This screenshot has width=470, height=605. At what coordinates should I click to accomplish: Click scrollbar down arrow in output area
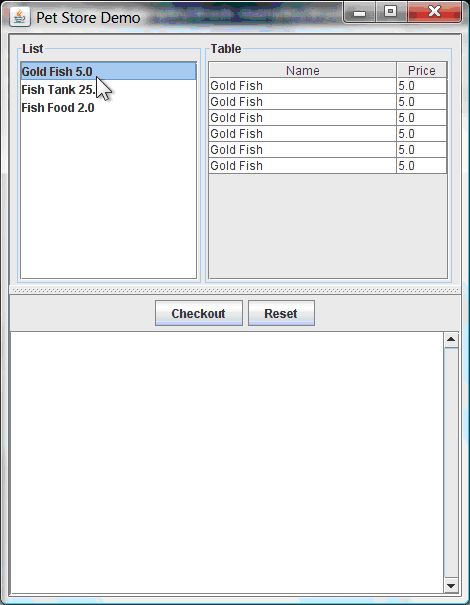tap(451, 585)
